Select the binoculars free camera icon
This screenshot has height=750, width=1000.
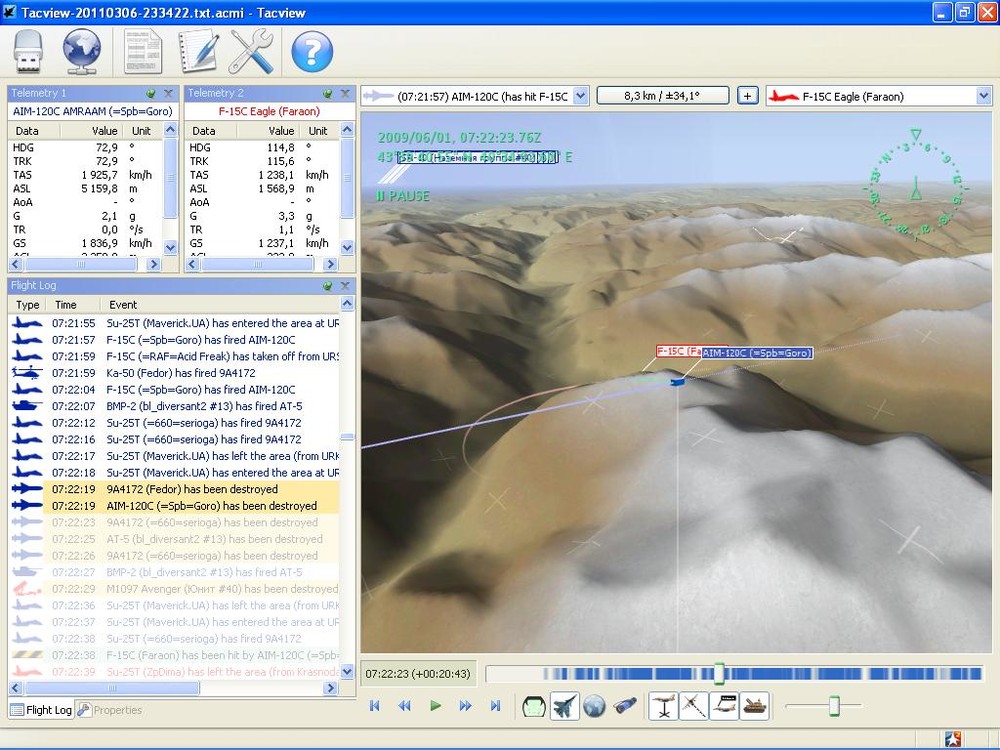point(625,706)
